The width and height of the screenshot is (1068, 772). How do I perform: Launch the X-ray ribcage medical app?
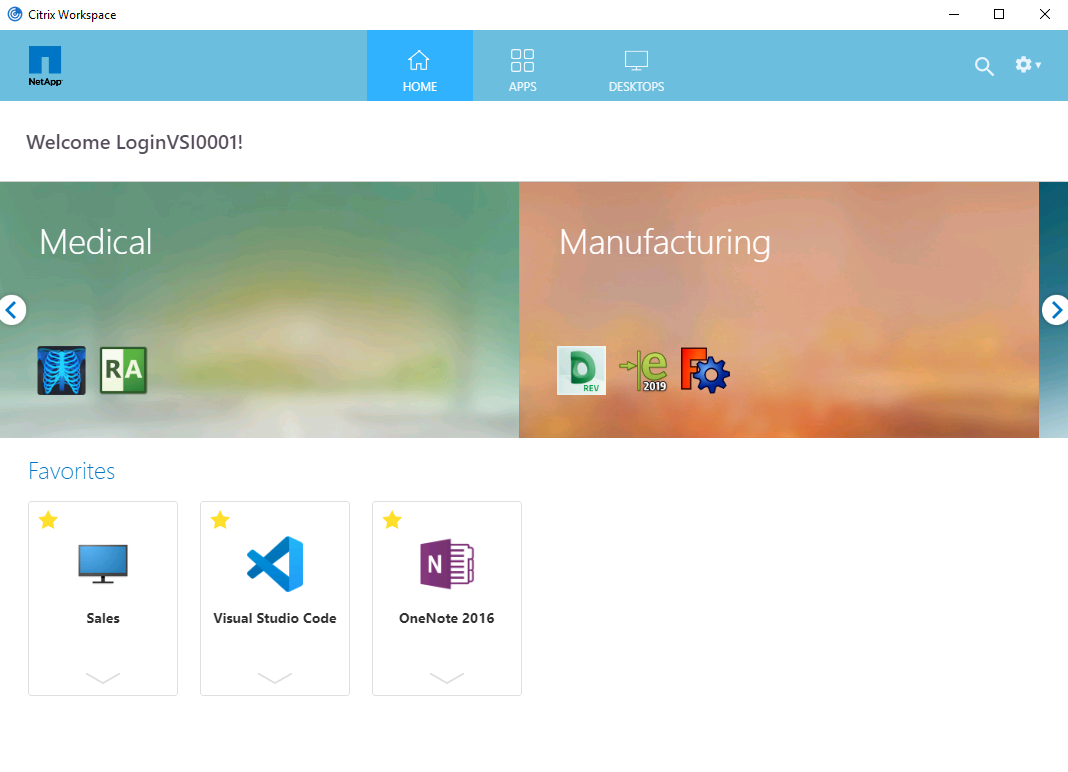(x=61, y=370)
